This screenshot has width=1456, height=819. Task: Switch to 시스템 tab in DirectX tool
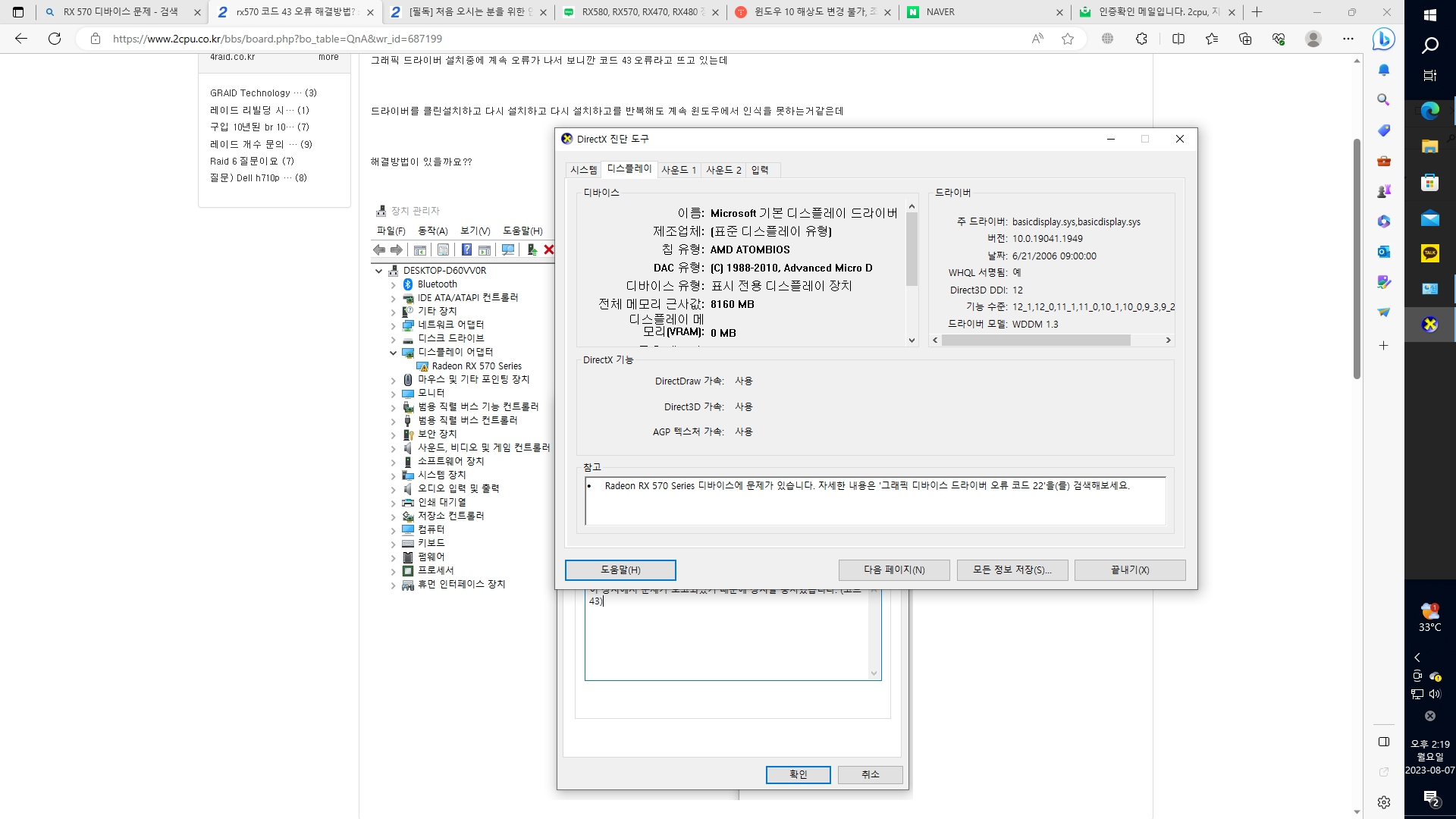(x=584, y=170)
